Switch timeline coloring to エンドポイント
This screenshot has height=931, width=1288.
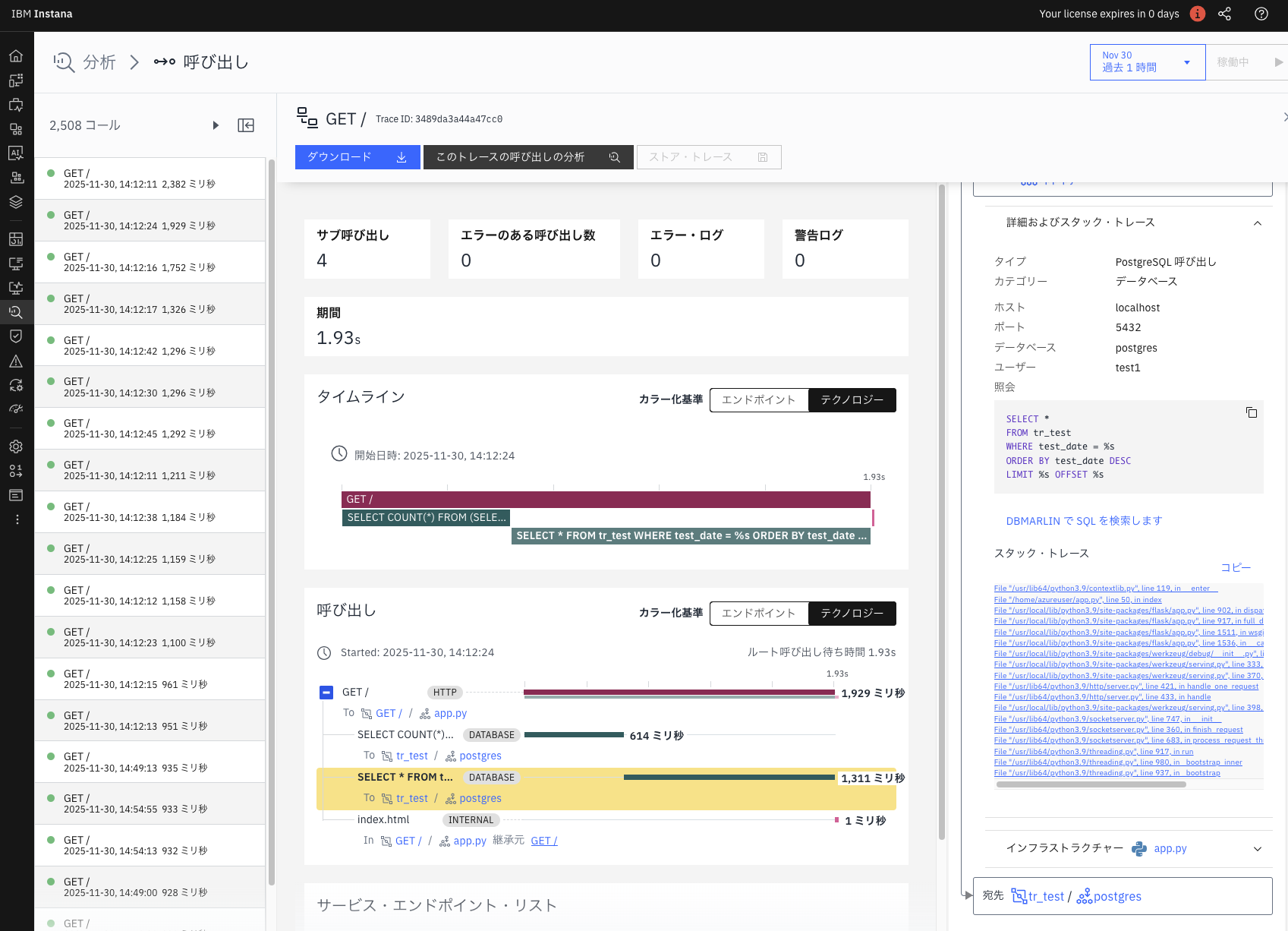[x=758, y=399]
